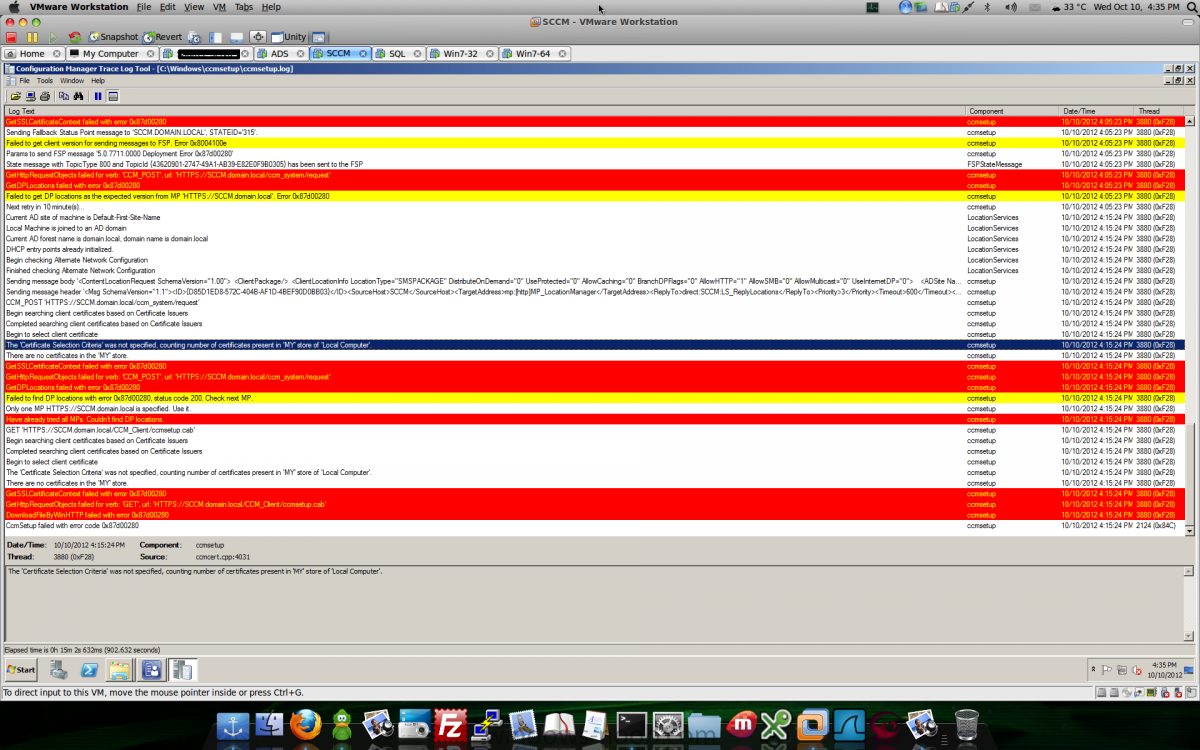The image size is (1200, 750).
Task: Toggle show details pane icon
Action: click(x=113, y=96)
